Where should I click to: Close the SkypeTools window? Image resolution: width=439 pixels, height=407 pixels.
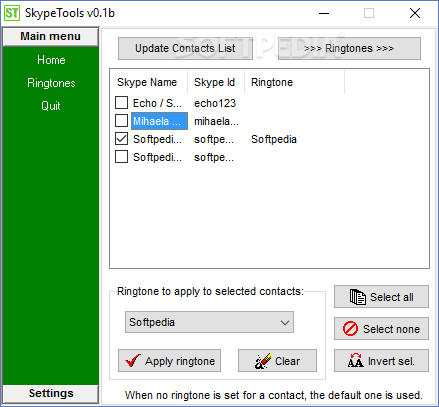click(x=415, y=13)
